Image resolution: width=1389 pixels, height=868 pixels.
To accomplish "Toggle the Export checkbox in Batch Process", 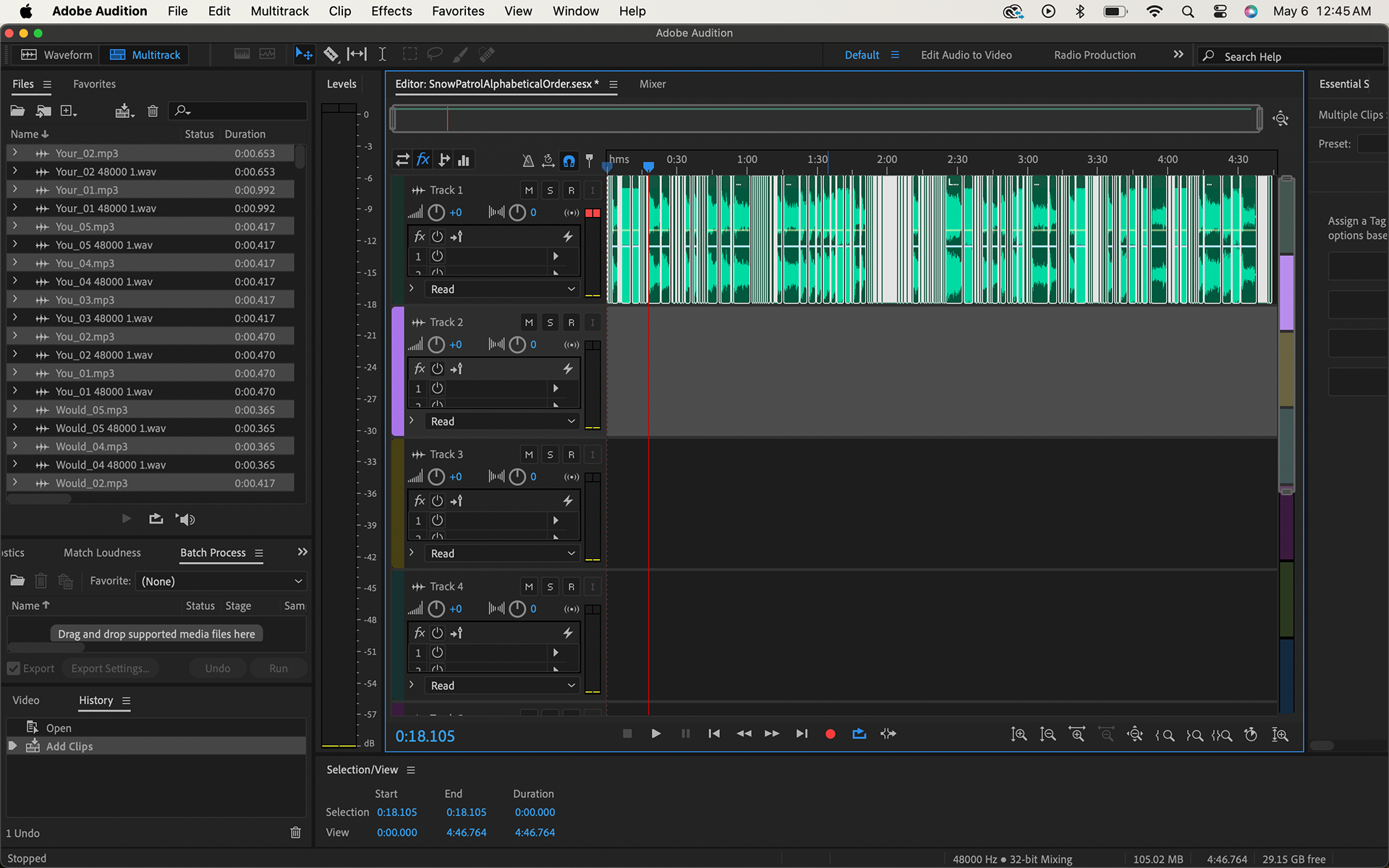I will [14, 668].
